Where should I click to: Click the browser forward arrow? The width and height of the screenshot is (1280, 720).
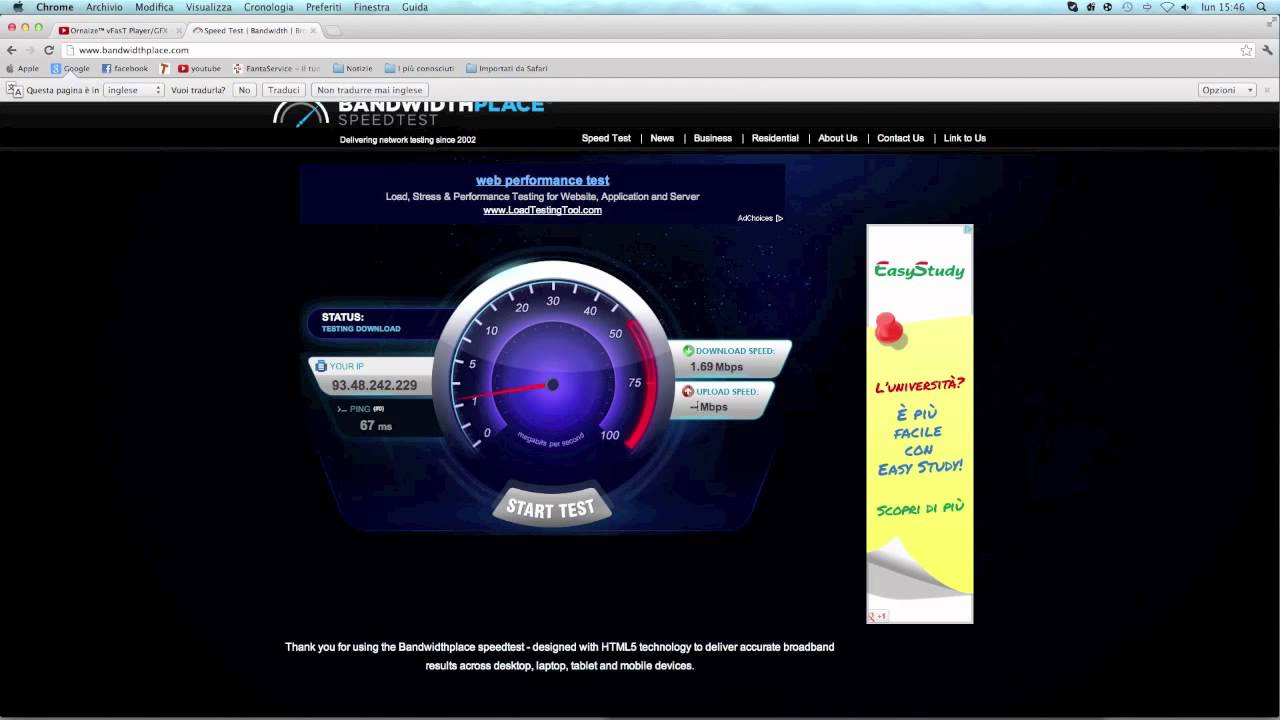pyautogui.click(x=30, y=50)
